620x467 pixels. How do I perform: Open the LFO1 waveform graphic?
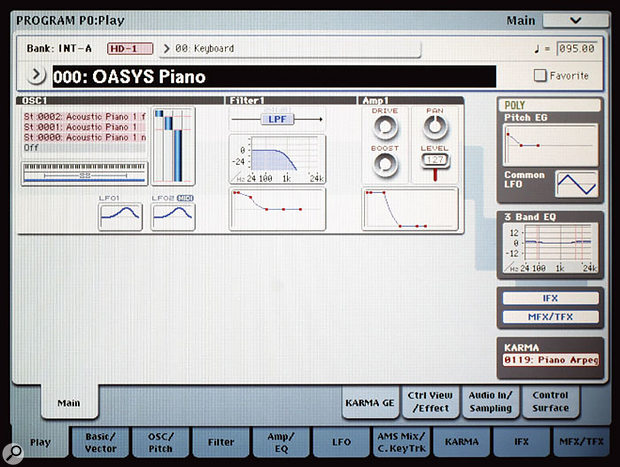point(120,216)
